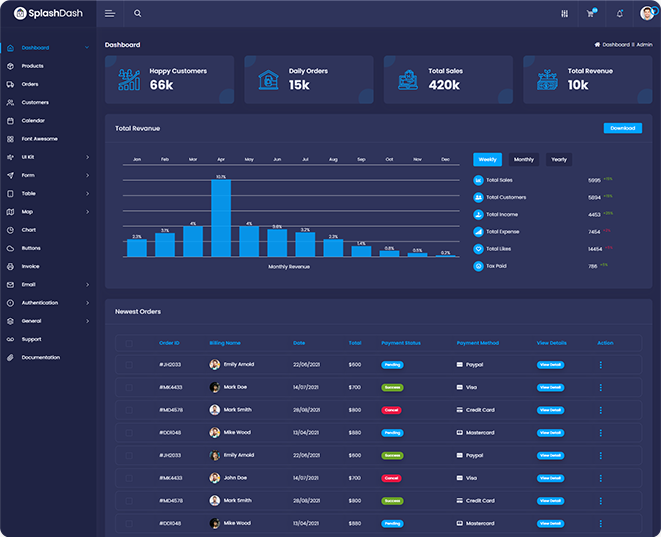Click the Buttons cloud icon in the sidebar
Viewport: 661px width, 537px height.
click(11, 248)
